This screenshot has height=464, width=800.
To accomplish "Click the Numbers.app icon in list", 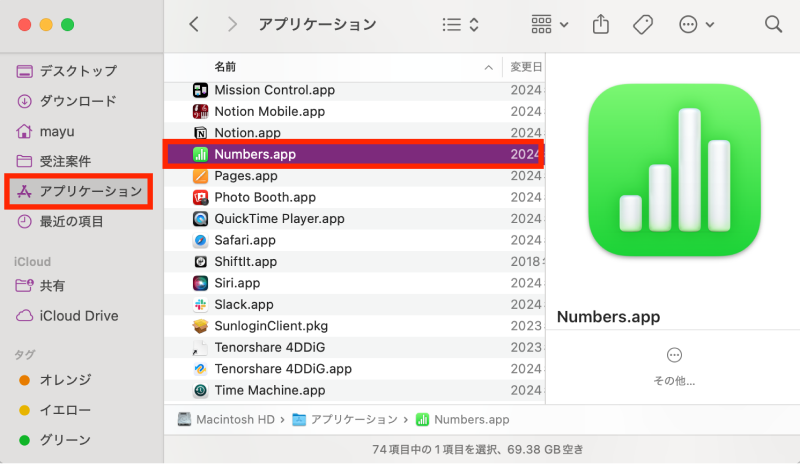I will coord(201,154).
